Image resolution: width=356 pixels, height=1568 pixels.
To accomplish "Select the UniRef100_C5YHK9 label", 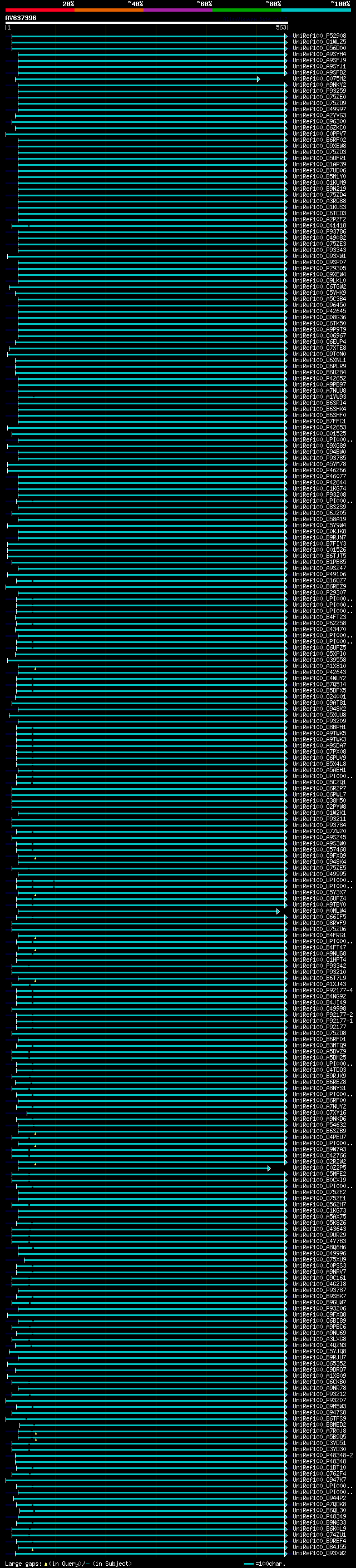I will 319,293.
